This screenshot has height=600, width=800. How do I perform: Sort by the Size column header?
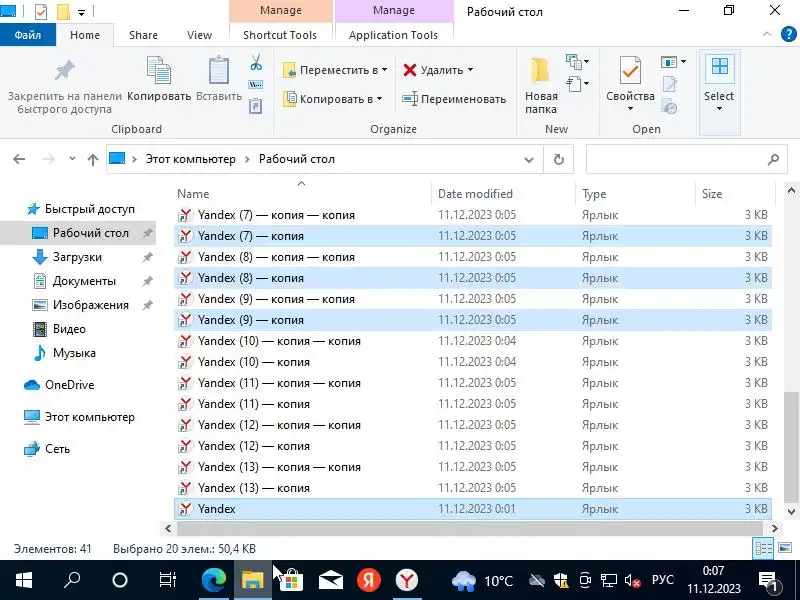pyautogui.click(x=735, y=193)
